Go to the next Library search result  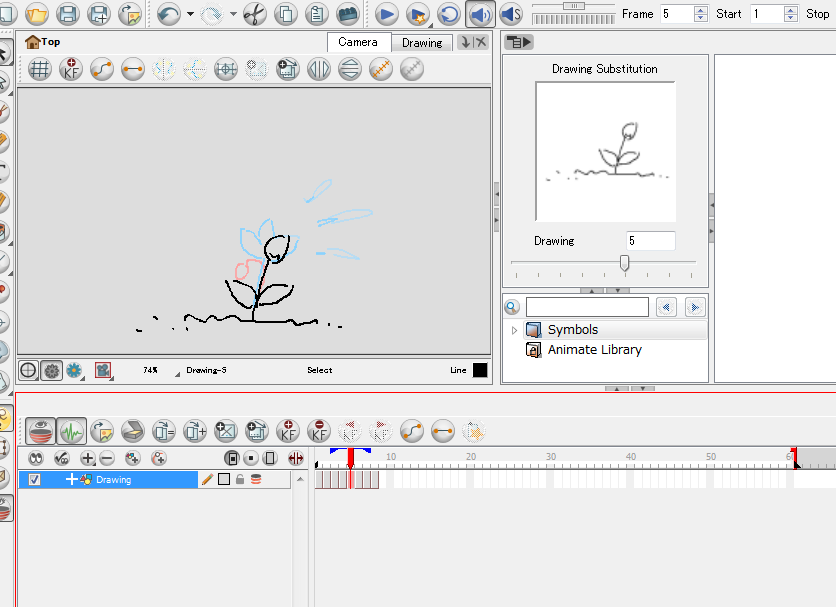695,307
